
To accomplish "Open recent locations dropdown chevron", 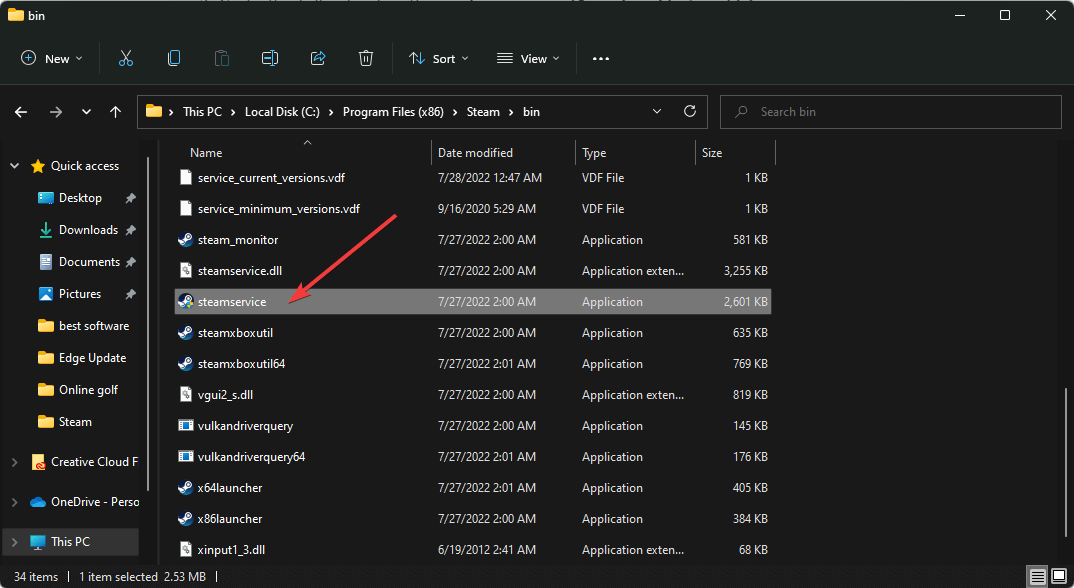I will pos(86,112).
